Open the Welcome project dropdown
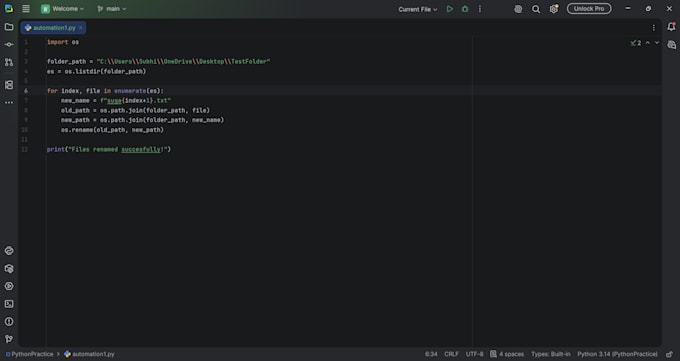The image size is (680, 361). click(x=62, y=9)
